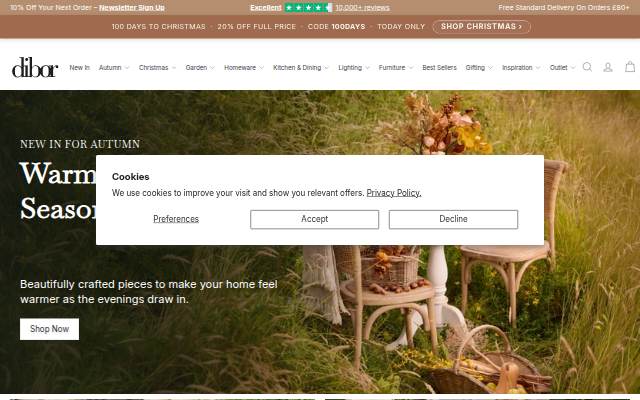Go to the New In menu item

[80, 67]
